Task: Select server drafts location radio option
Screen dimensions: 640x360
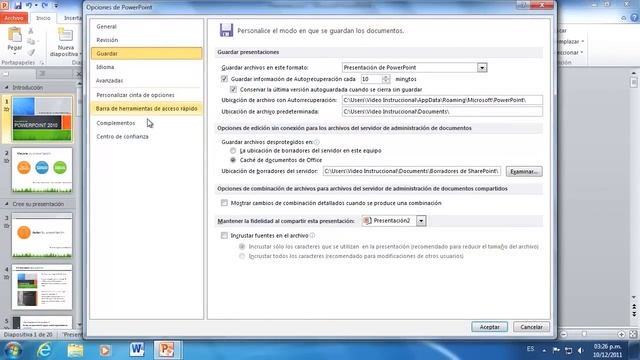Action: pos(233,151)
